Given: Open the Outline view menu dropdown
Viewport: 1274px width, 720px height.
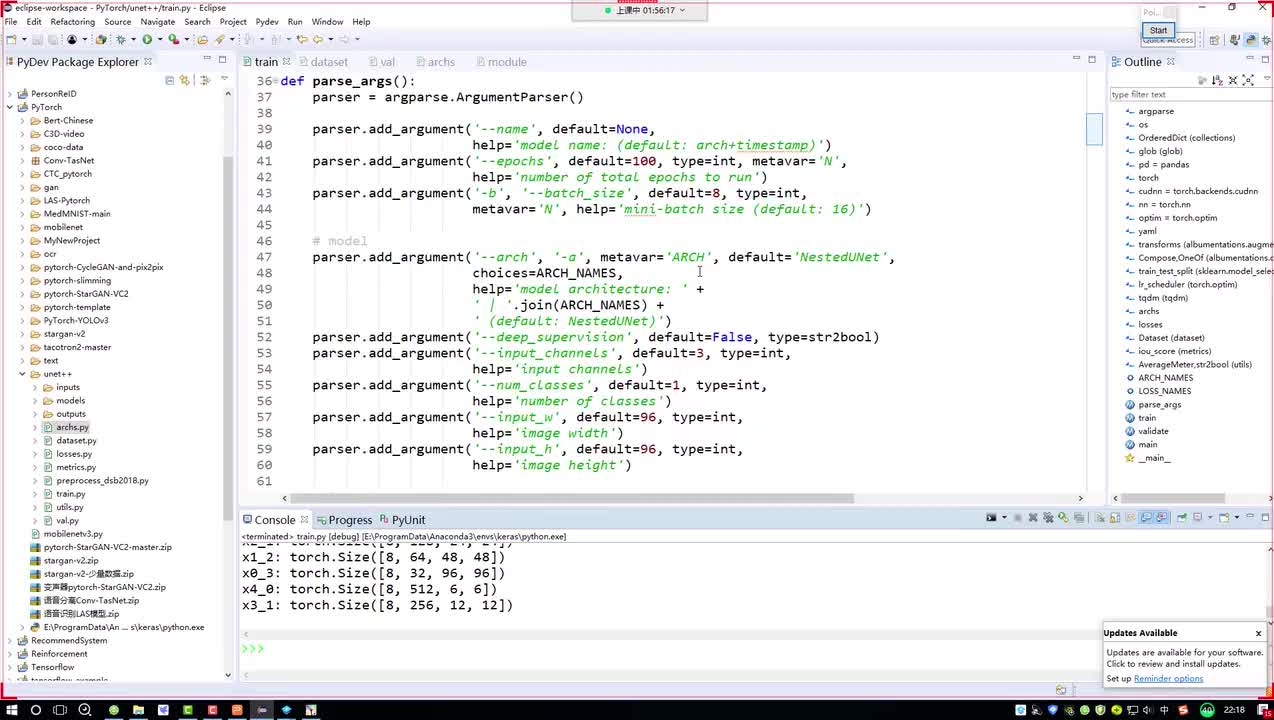Looking at the screenshot, I should (1266, 78).
